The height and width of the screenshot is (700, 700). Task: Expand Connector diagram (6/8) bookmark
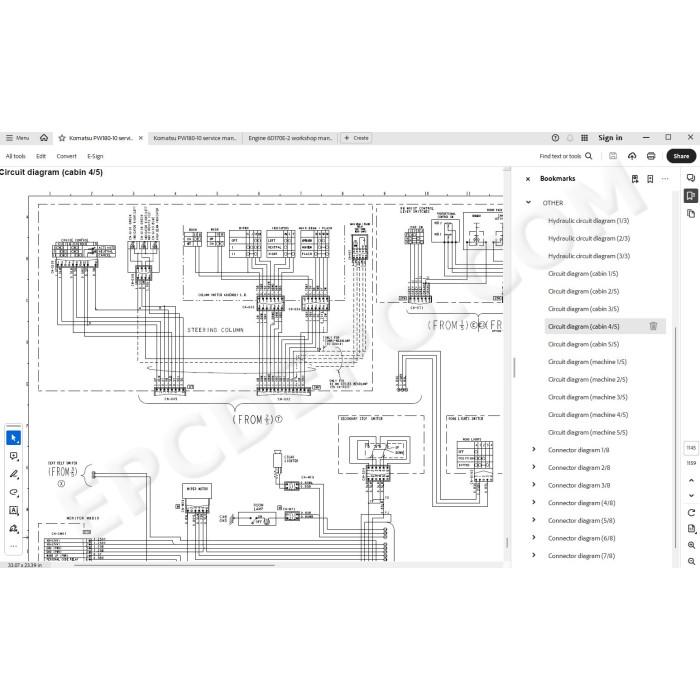[534, 538]
